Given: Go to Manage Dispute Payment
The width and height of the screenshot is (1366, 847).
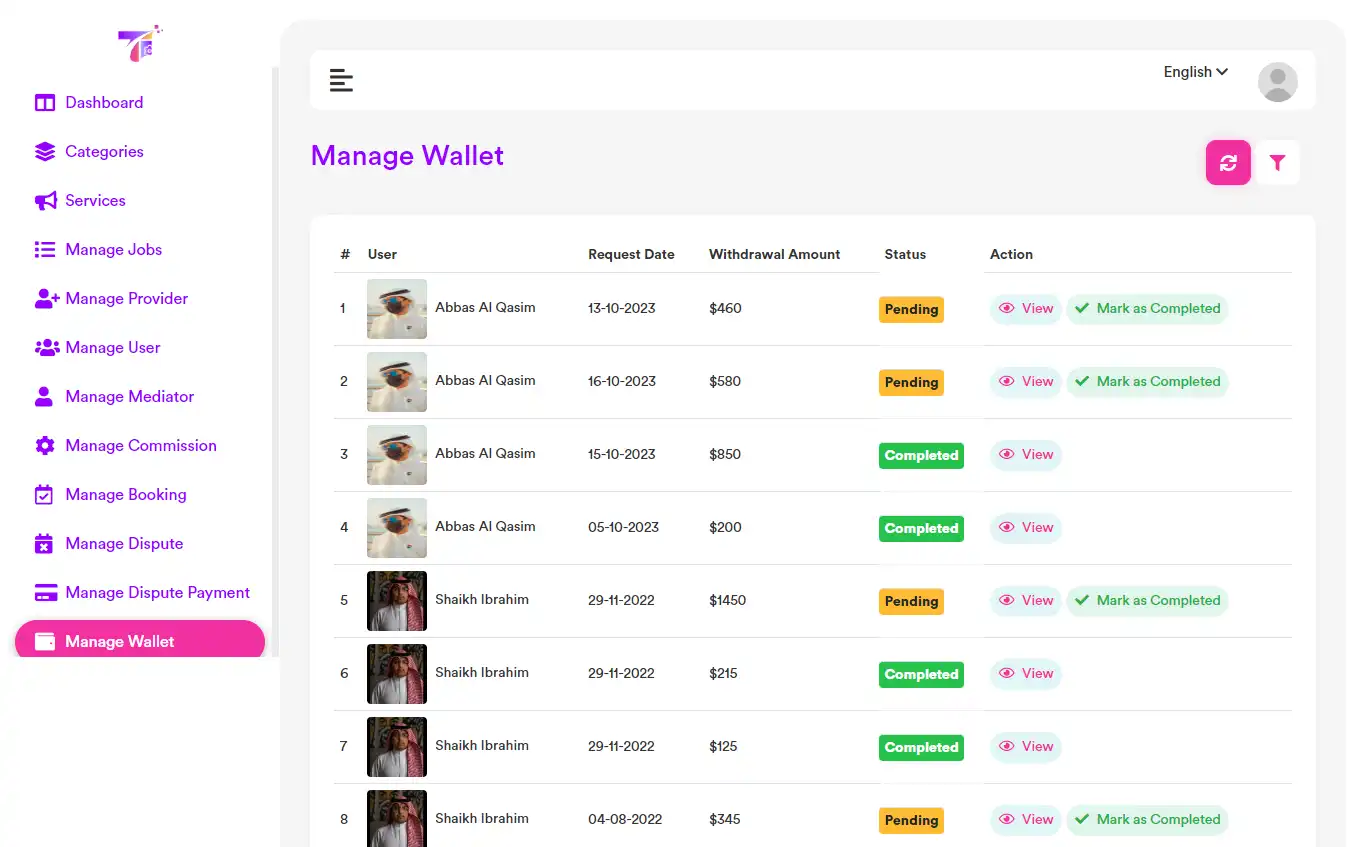Looking at the screenshot, I should coord(157,592).
